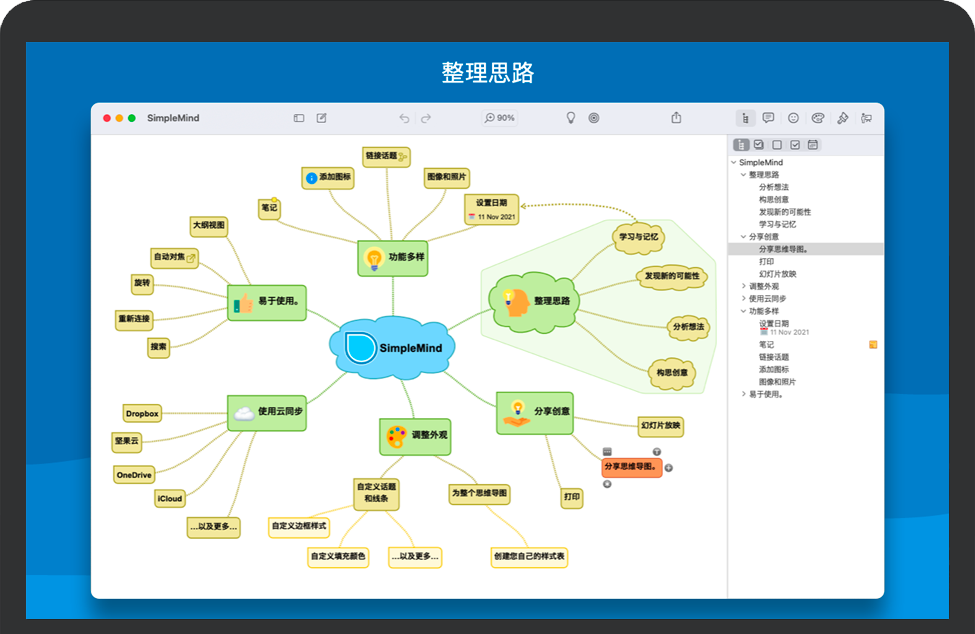Select 分析想法 row in the outline
Screen dimensions: 975x634
pyautogui.click(x=805, y=187)
